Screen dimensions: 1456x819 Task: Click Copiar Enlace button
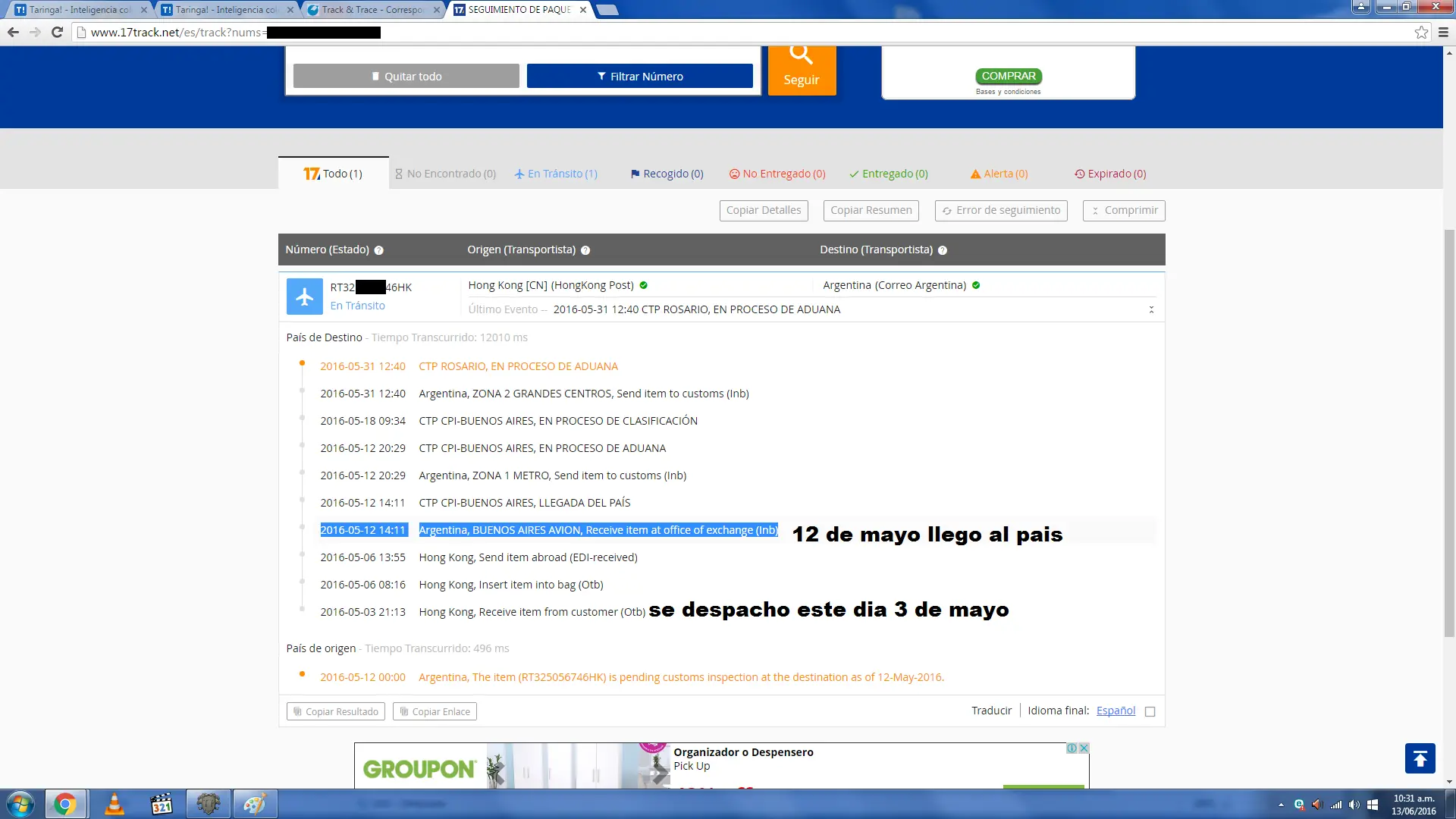[x=435, y=711]
